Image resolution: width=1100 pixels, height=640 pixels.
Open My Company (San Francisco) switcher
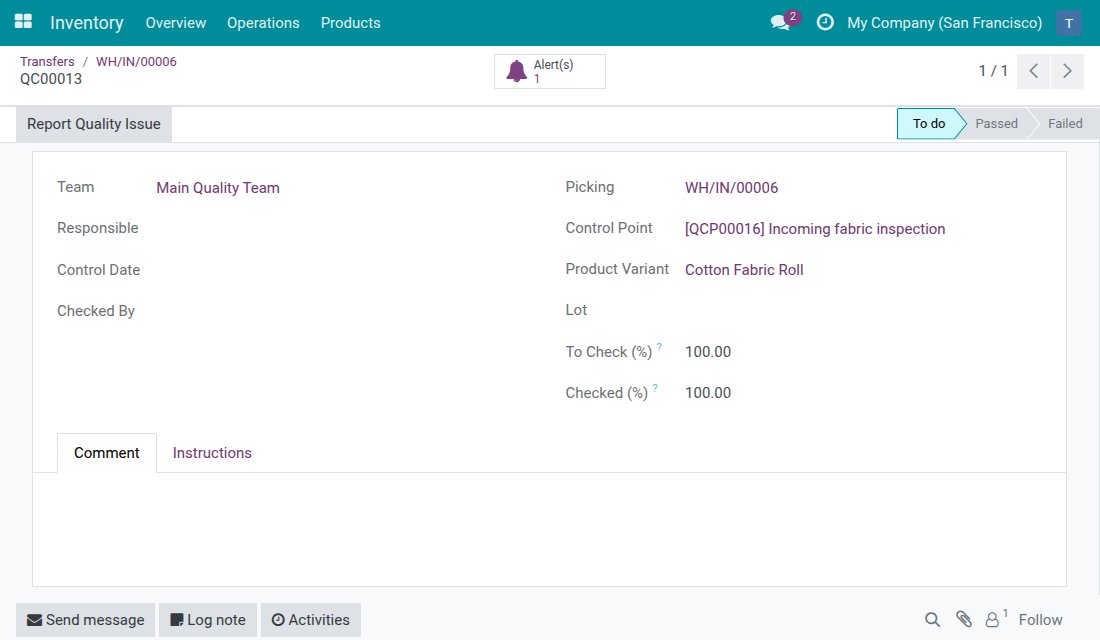[944, 23]
